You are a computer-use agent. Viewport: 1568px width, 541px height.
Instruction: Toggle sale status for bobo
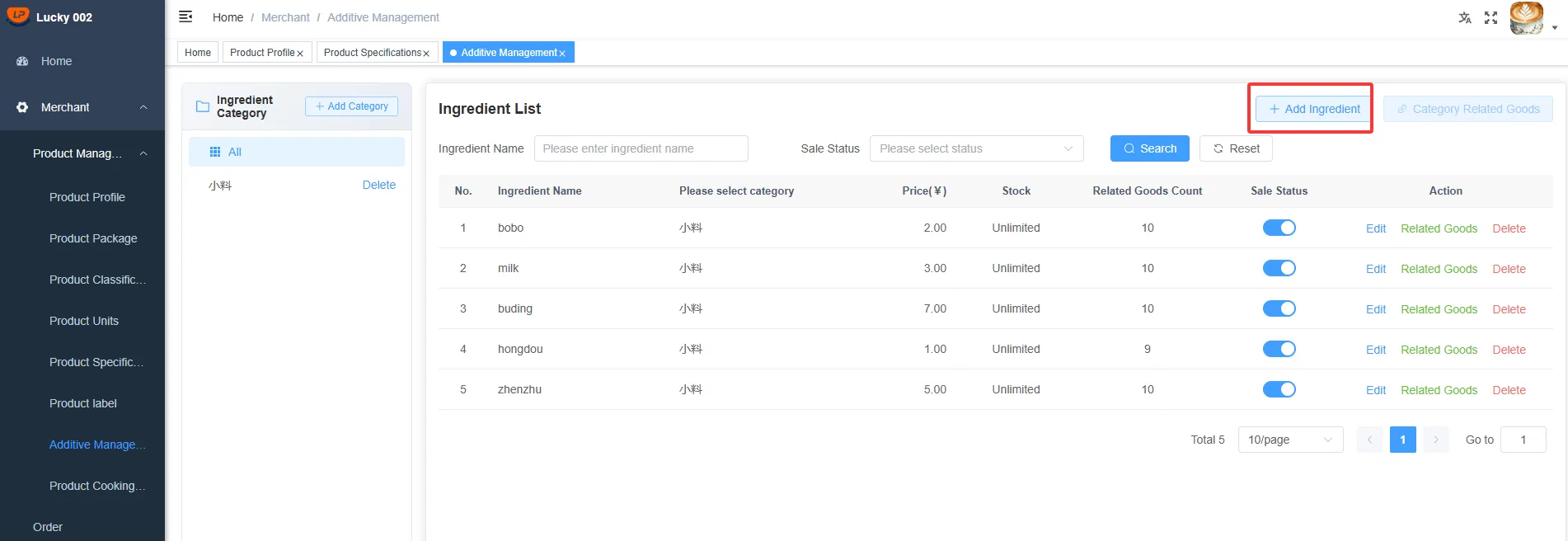[1279, 228]
